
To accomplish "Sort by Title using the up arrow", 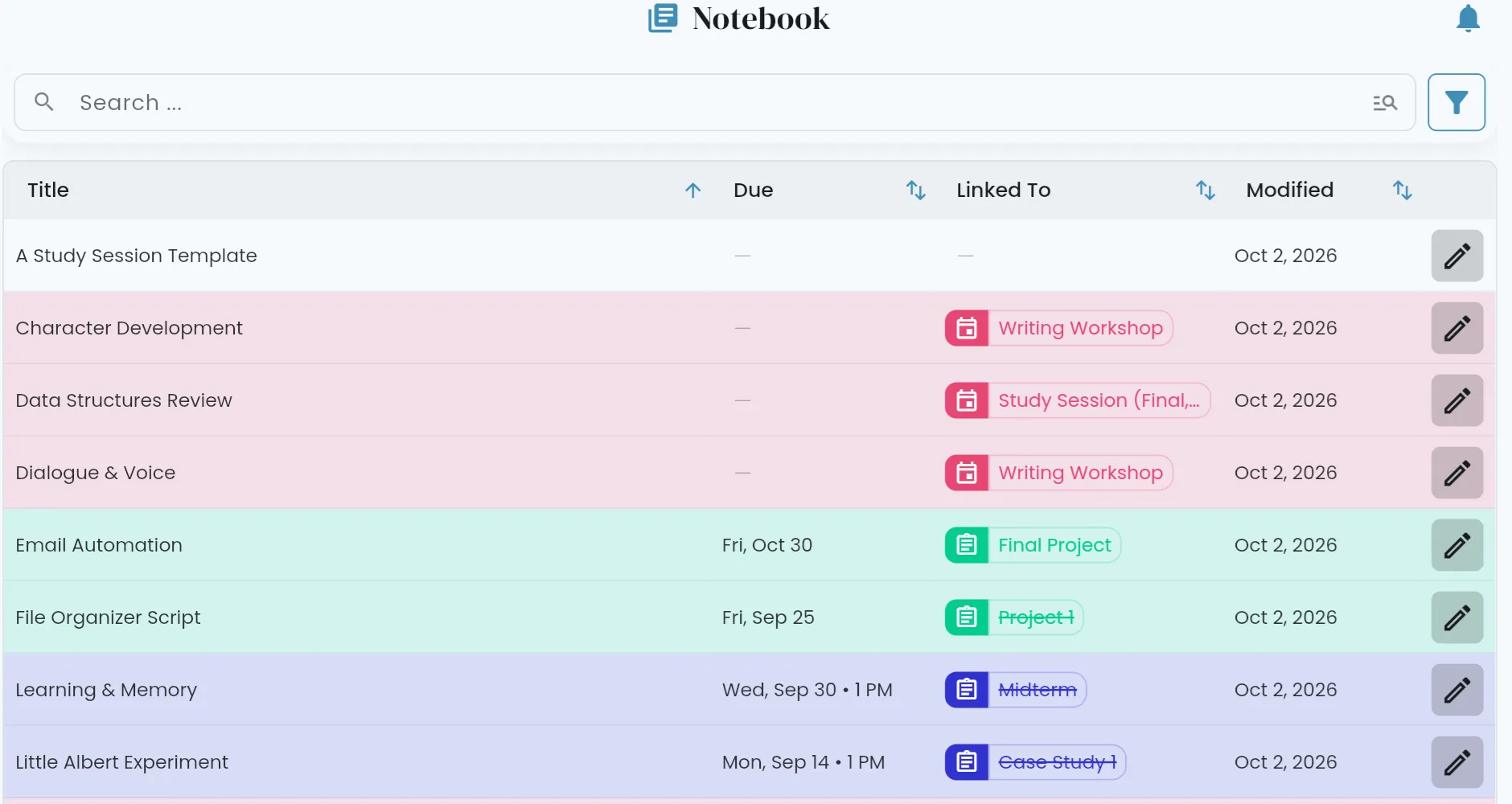I will point(692,191).
